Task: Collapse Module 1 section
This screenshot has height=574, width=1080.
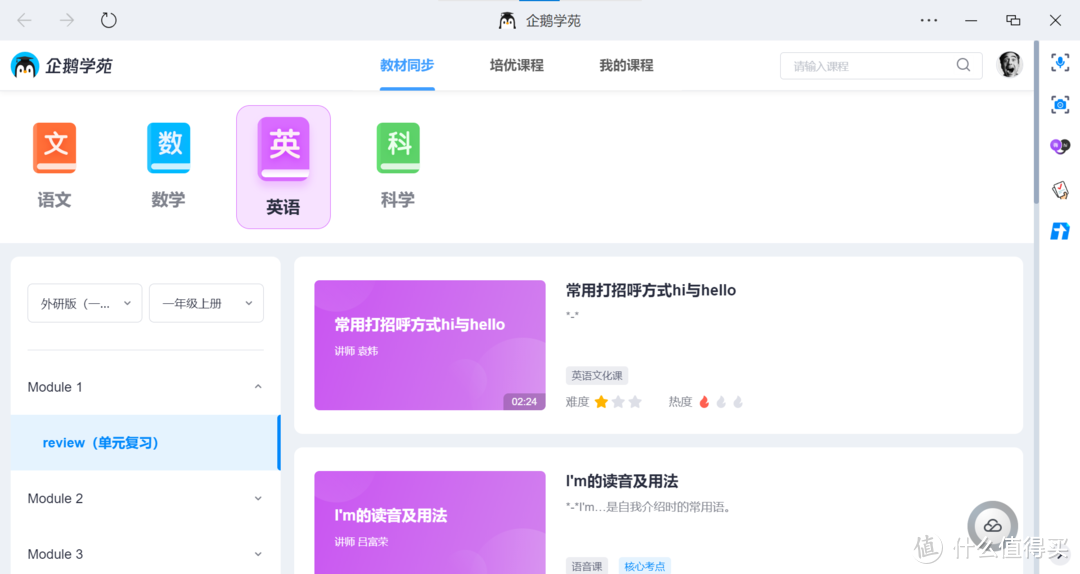Action: pyautogui.click(x=145, y=387)
